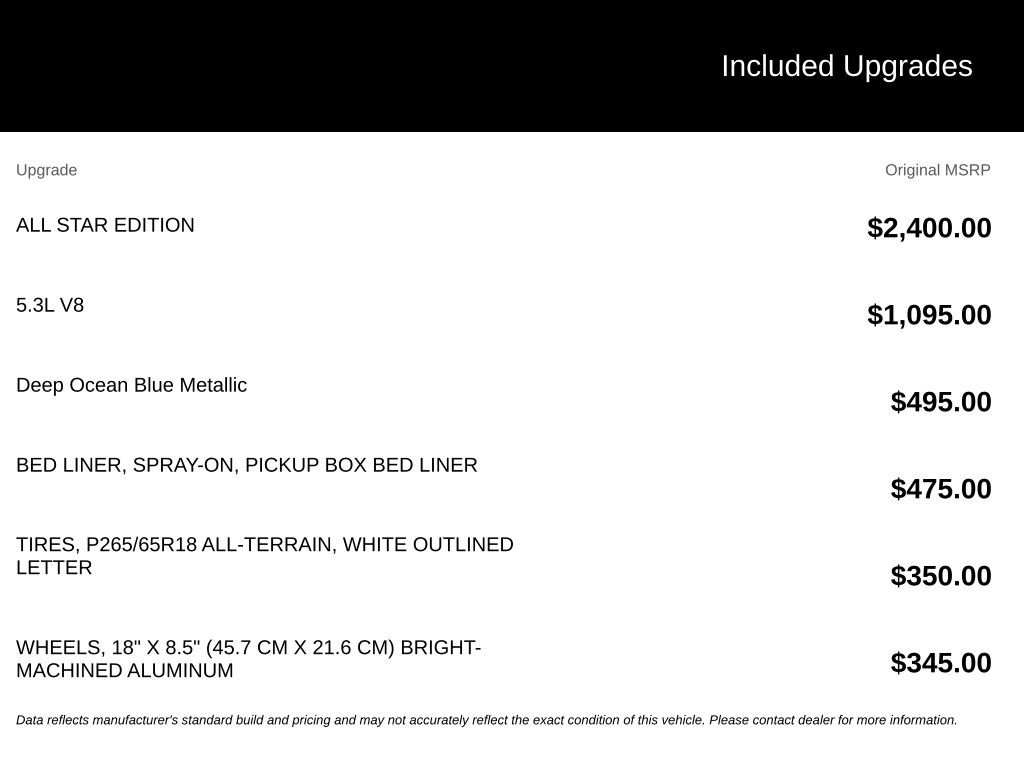
Task: Click the ALL STAR EDITION upgrade name
Action: point(105,225)
